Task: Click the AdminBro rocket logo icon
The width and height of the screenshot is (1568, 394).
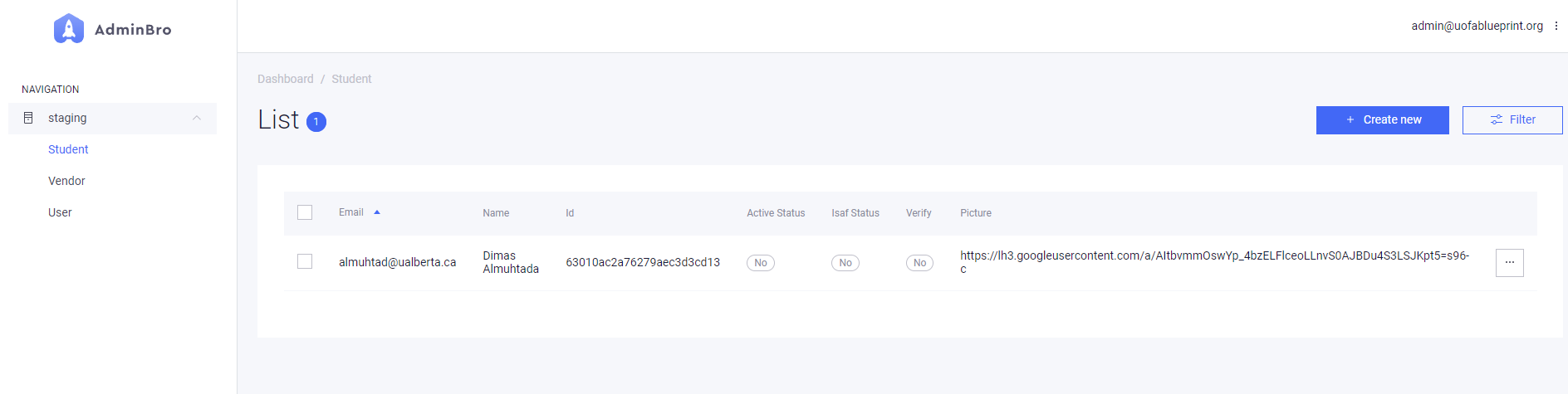Action: tap(69, 28)
